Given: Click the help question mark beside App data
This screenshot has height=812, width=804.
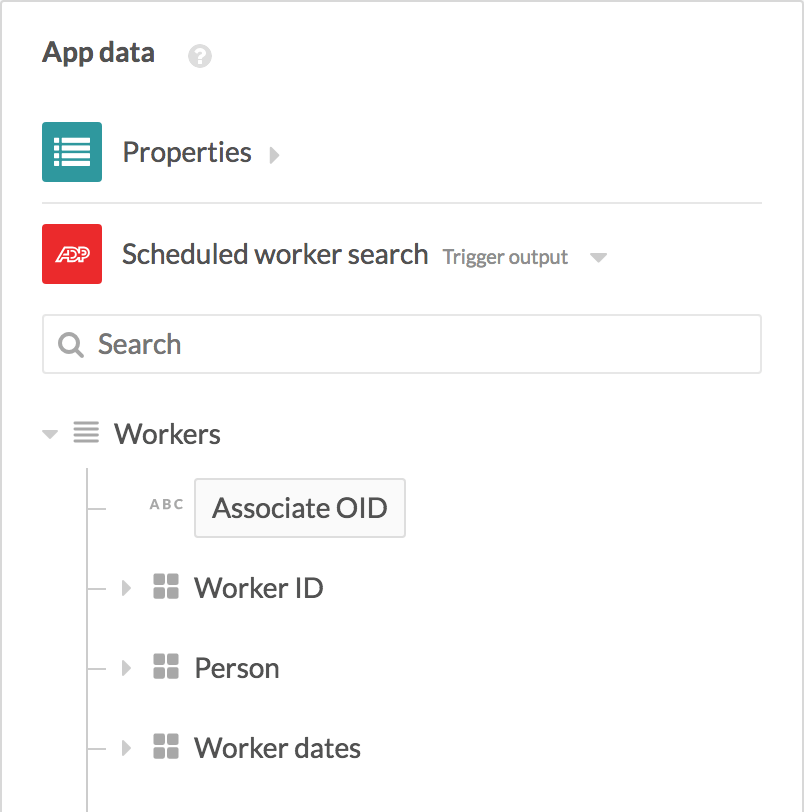Looking at the screenshot, I should (x=200, y=56).
